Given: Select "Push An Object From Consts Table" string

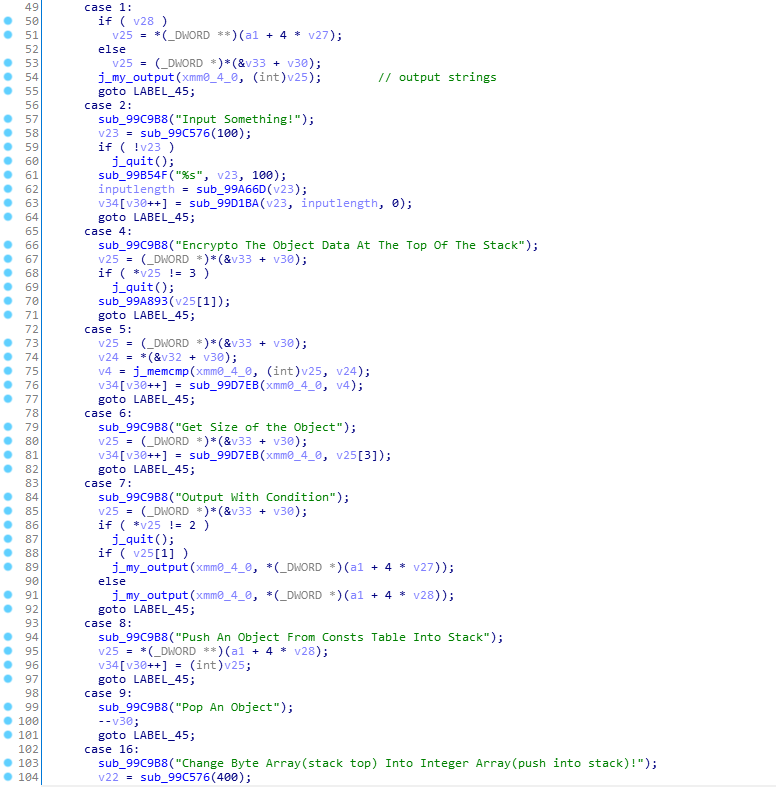Looking at the screenshot, I should click(x=332, y=637).
